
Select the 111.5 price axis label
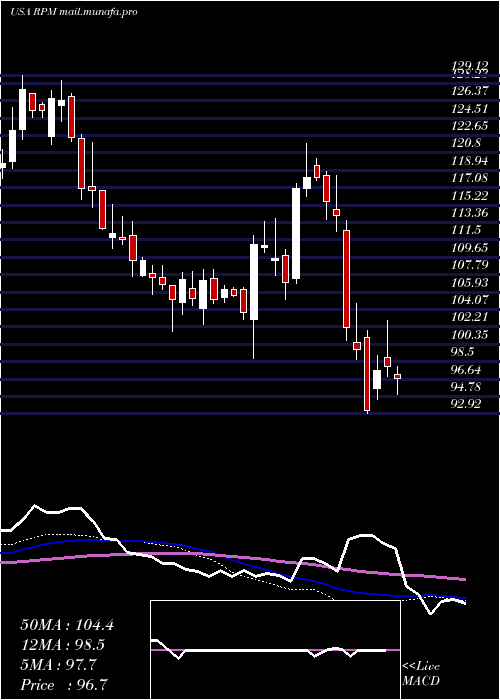point(466,230)
